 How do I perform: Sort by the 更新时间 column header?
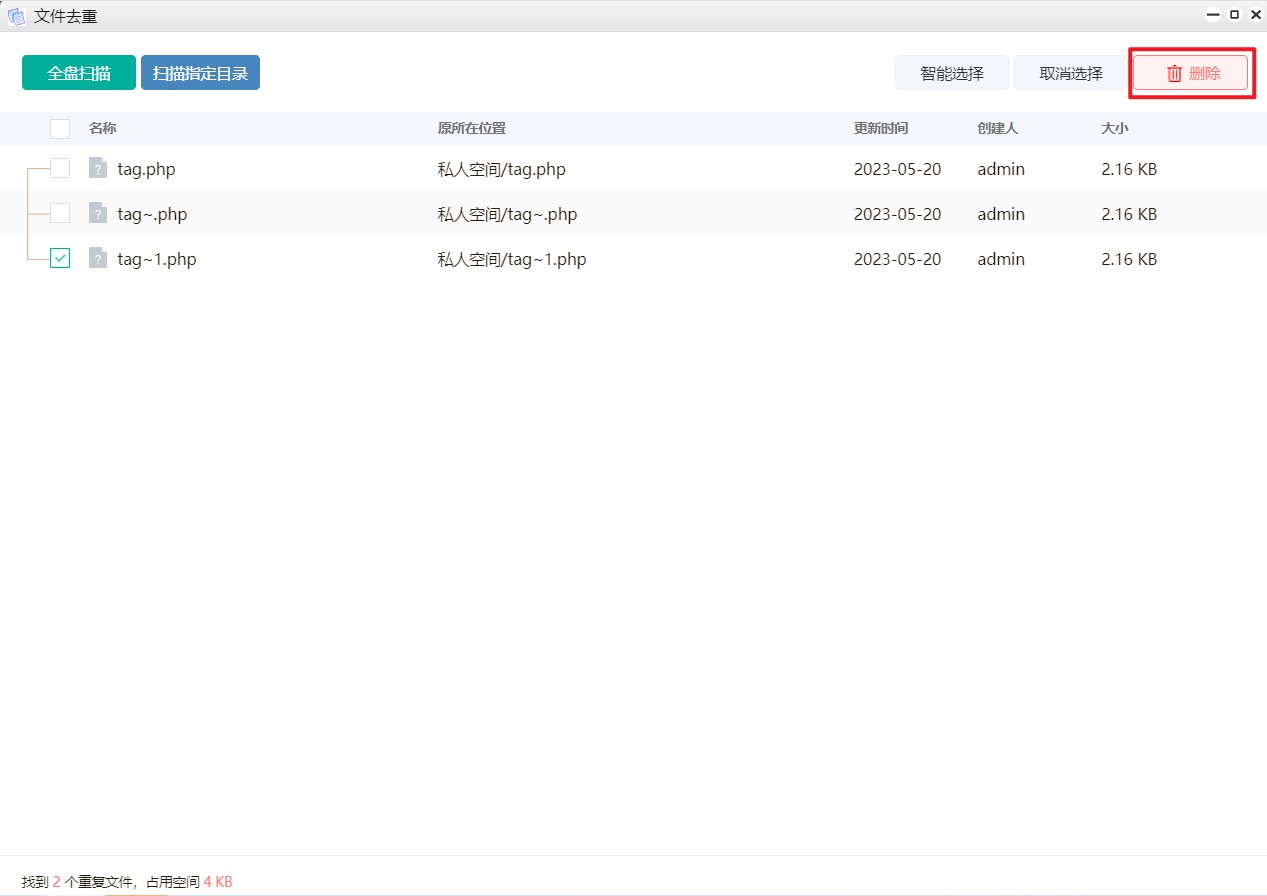880,129
